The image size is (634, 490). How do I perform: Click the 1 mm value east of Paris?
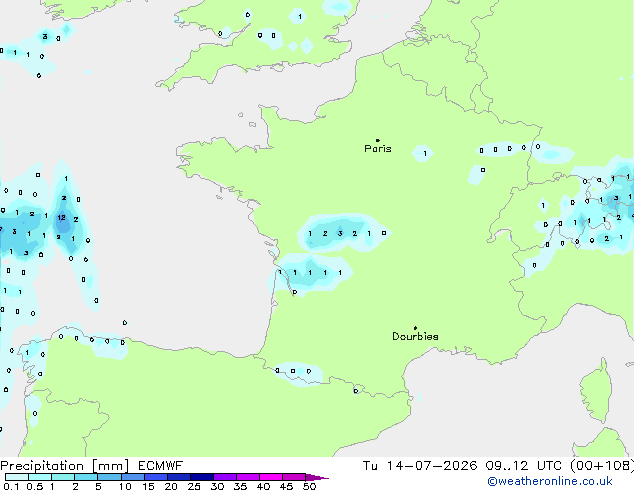pyautogui.click(x=425, y=154)
